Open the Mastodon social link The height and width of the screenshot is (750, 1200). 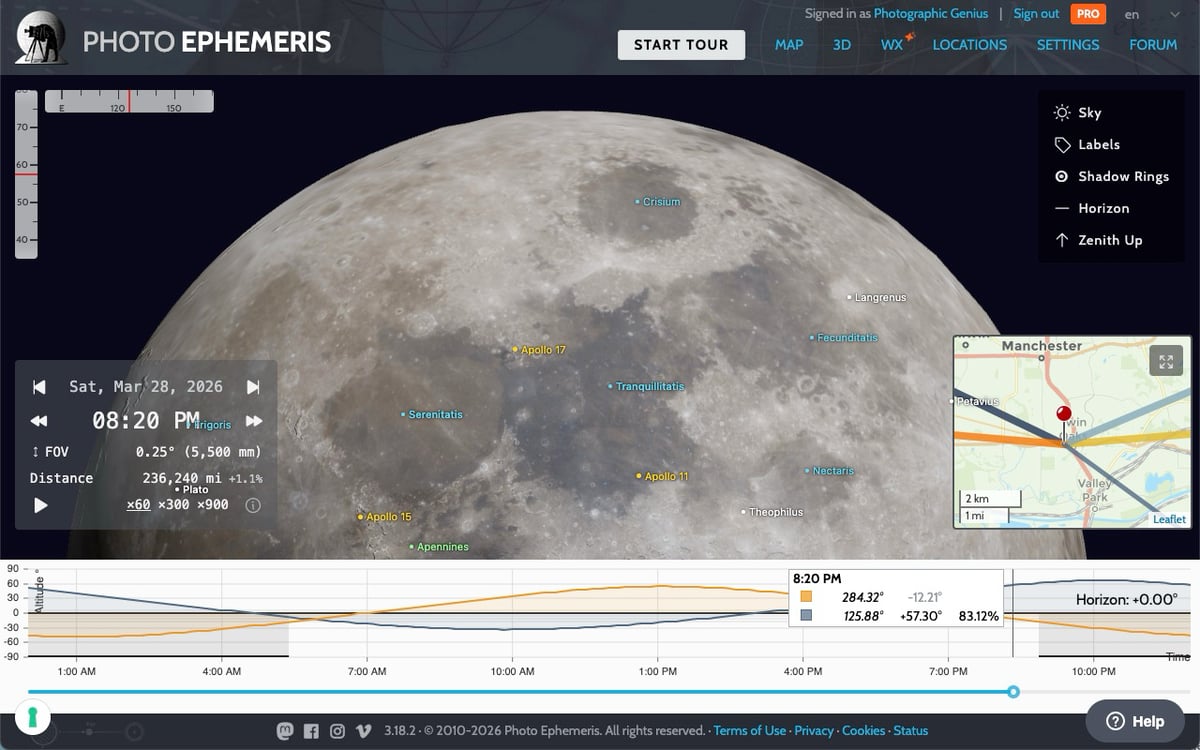coord(285,731)
